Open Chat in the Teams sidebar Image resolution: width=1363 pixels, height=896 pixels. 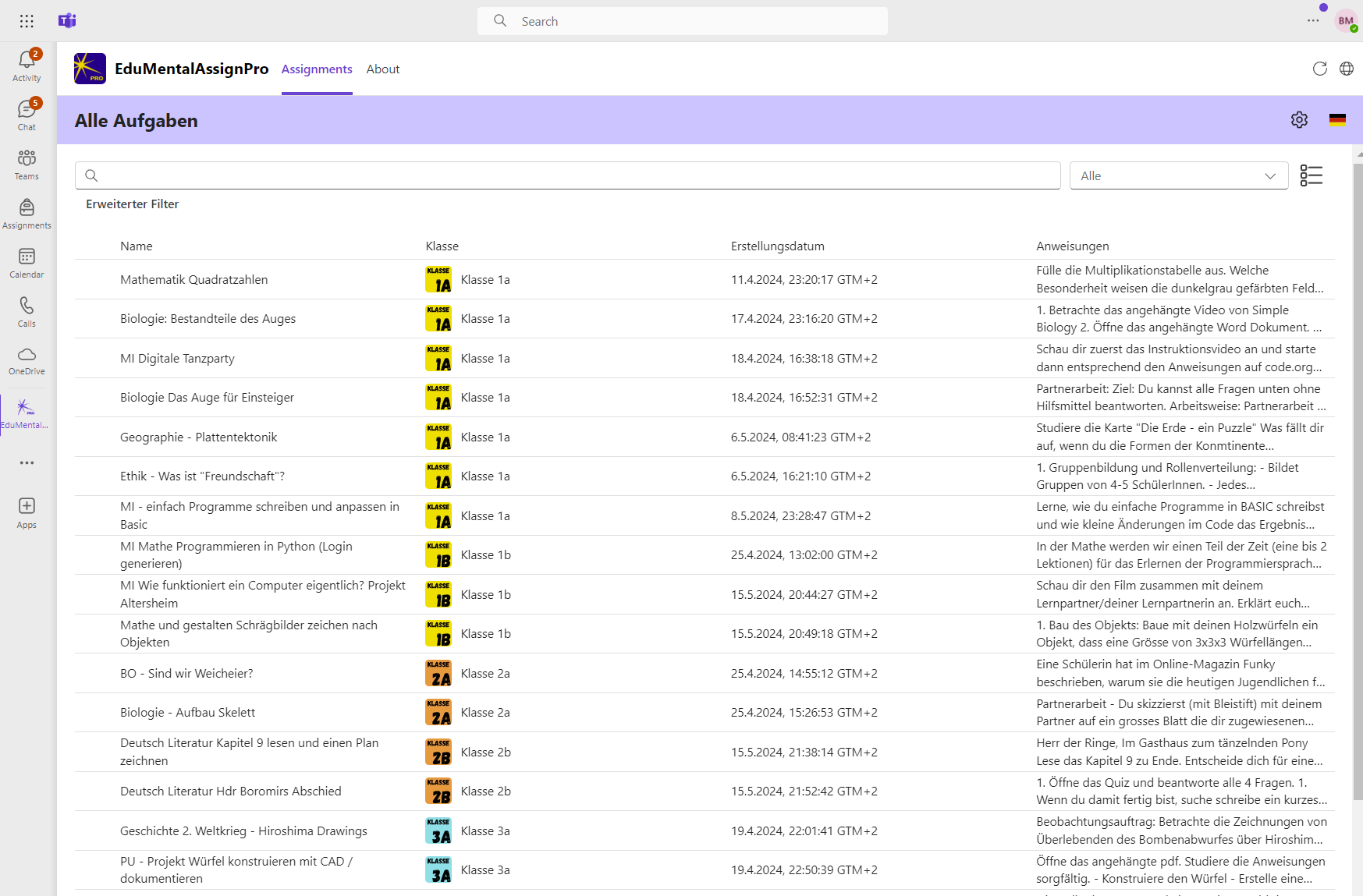[27, 115]
